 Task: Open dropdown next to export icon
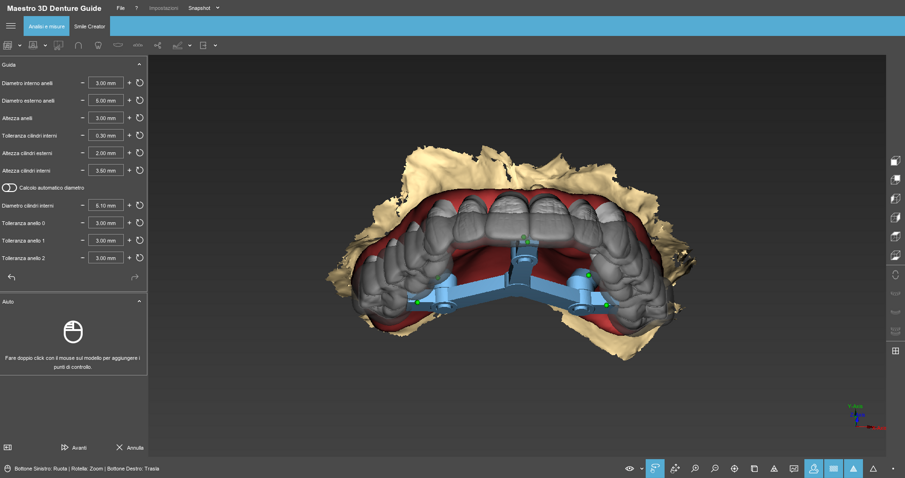(x=215, y=46)
